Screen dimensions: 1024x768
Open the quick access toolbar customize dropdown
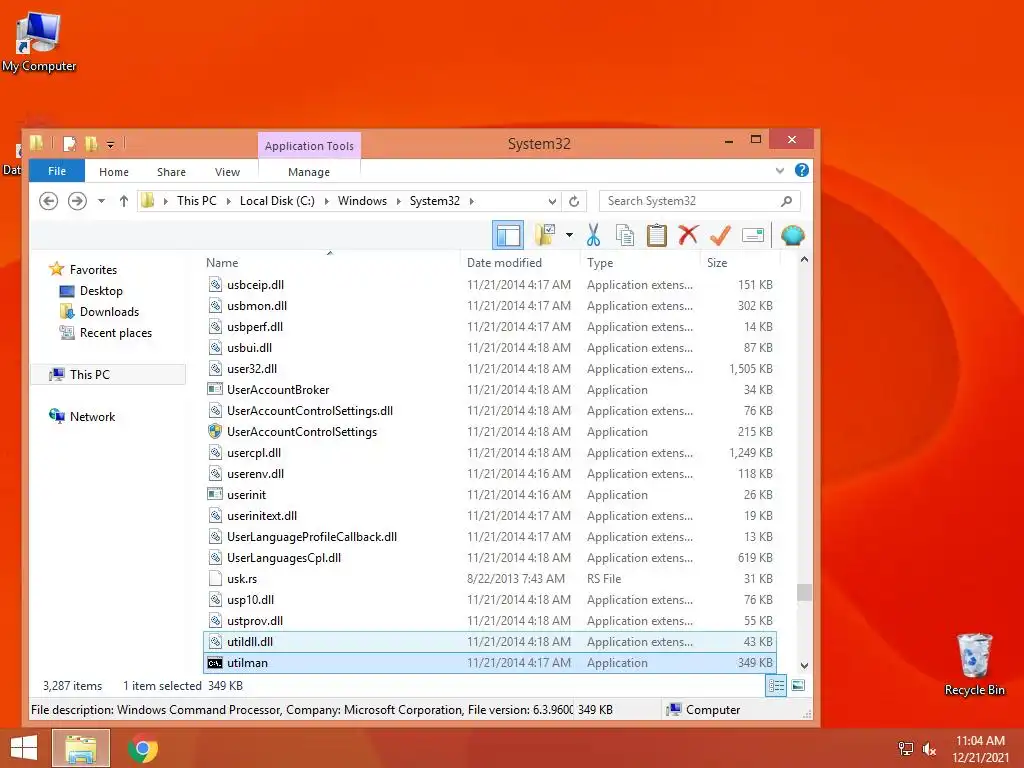click(110, 144)
